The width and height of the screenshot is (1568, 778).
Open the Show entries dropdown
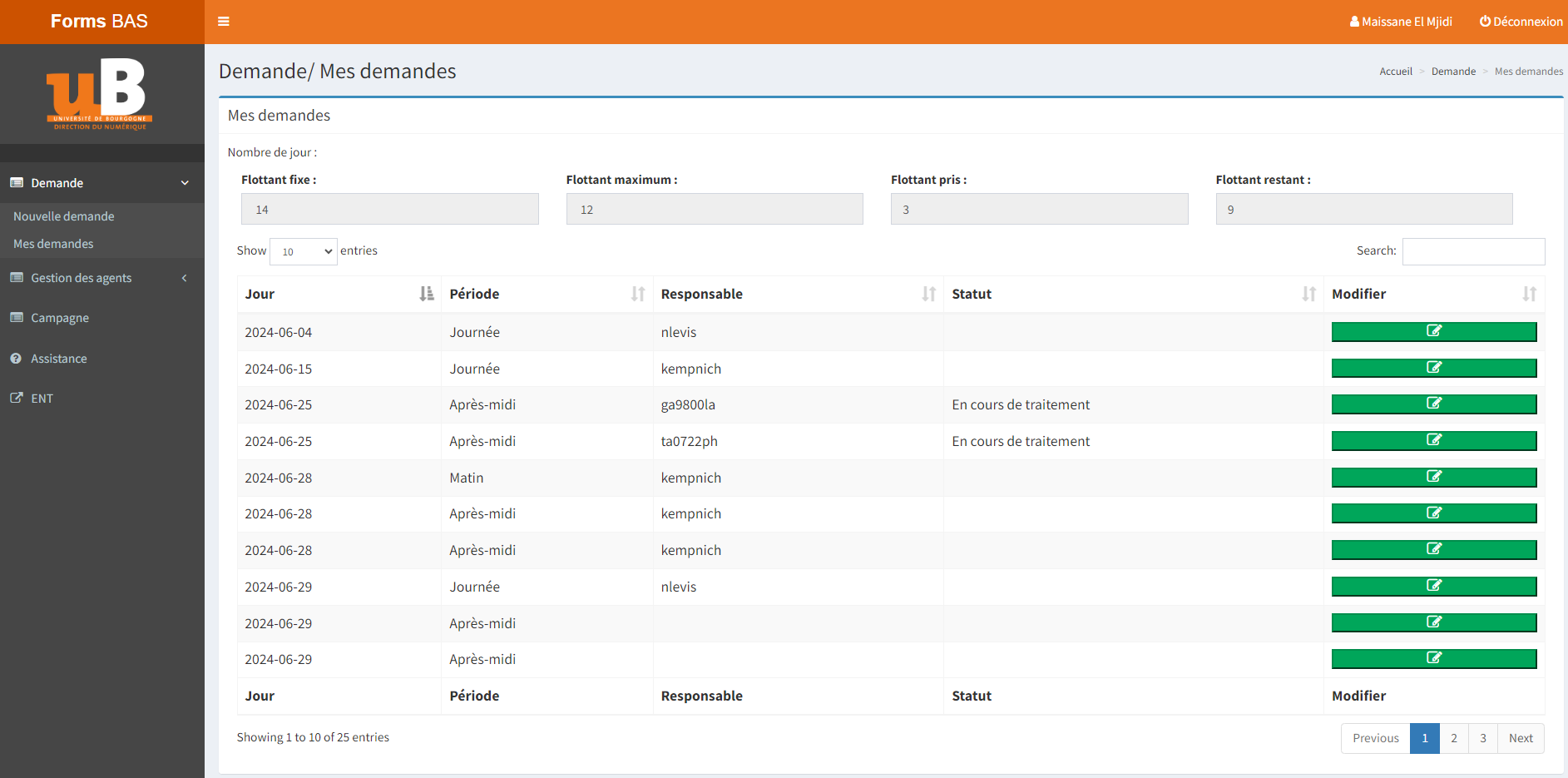[304, 251]
